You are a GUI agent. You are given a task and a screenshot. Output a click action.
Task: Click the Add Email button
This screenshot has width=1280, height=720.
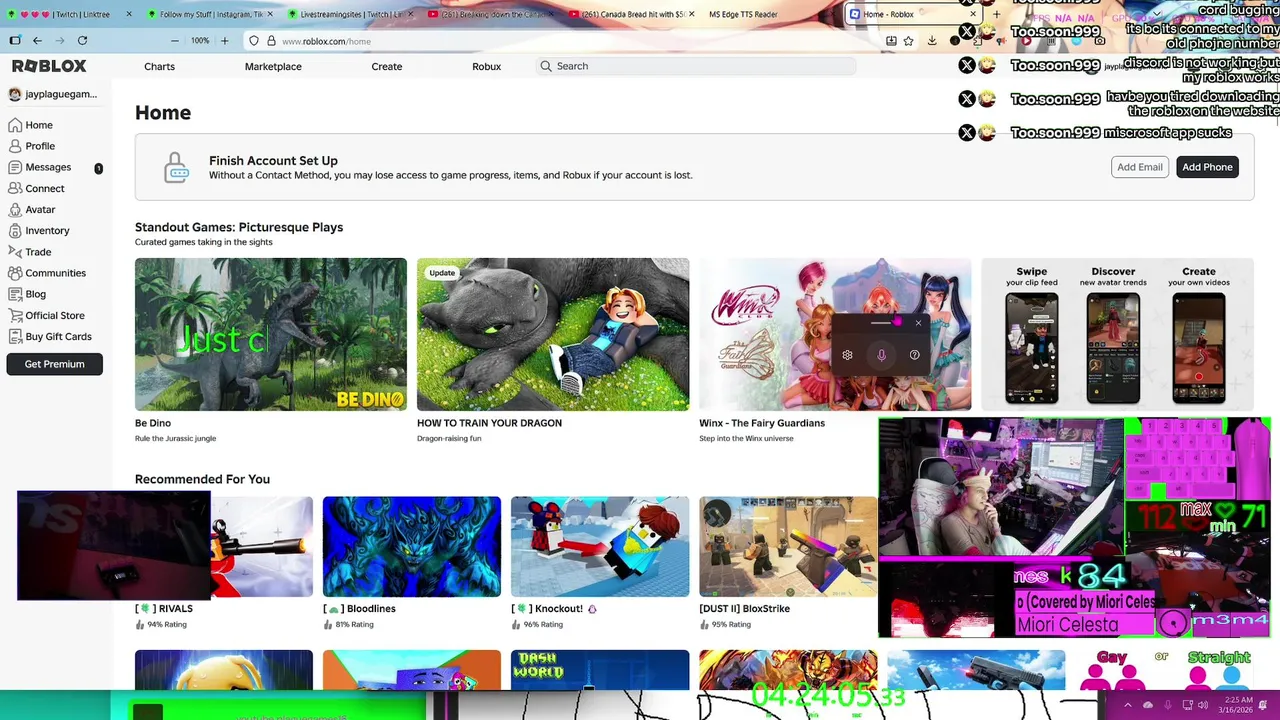point(1140,167)
